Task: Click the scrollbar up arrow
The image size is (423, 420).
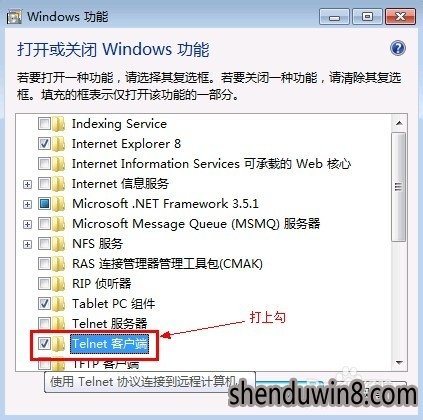Action: [x=399, y=123]
